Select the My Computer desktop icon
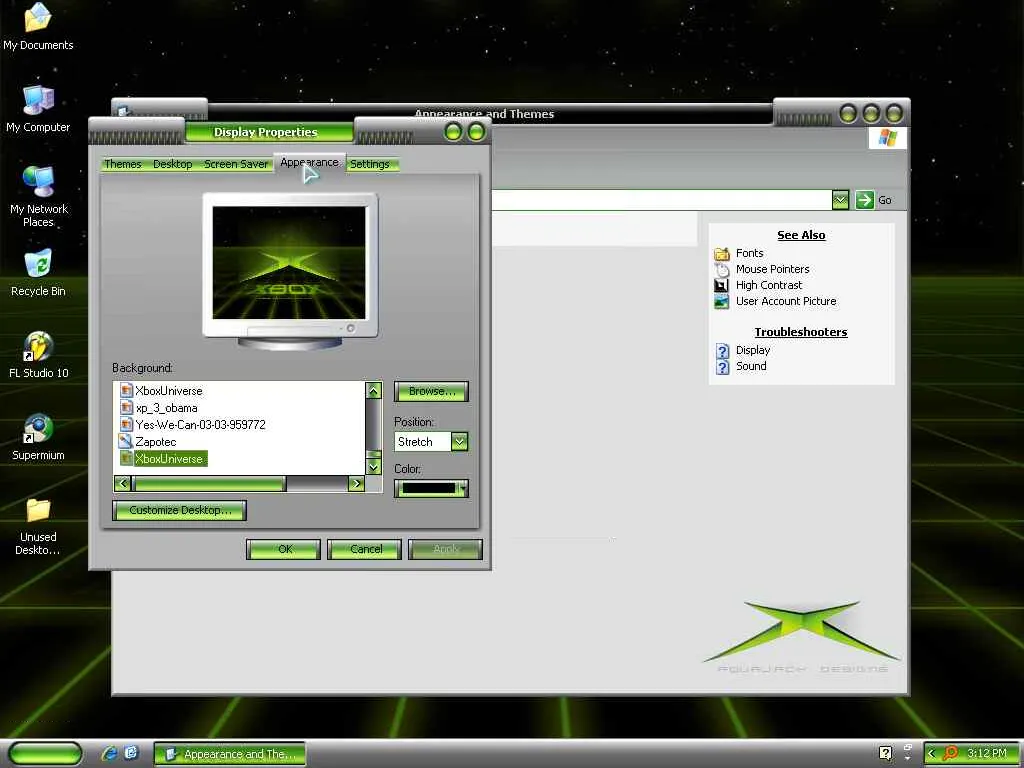Image resolution: width=1024 pixels, height=768 pixels. pyautogui.click(x=38, y=108)
